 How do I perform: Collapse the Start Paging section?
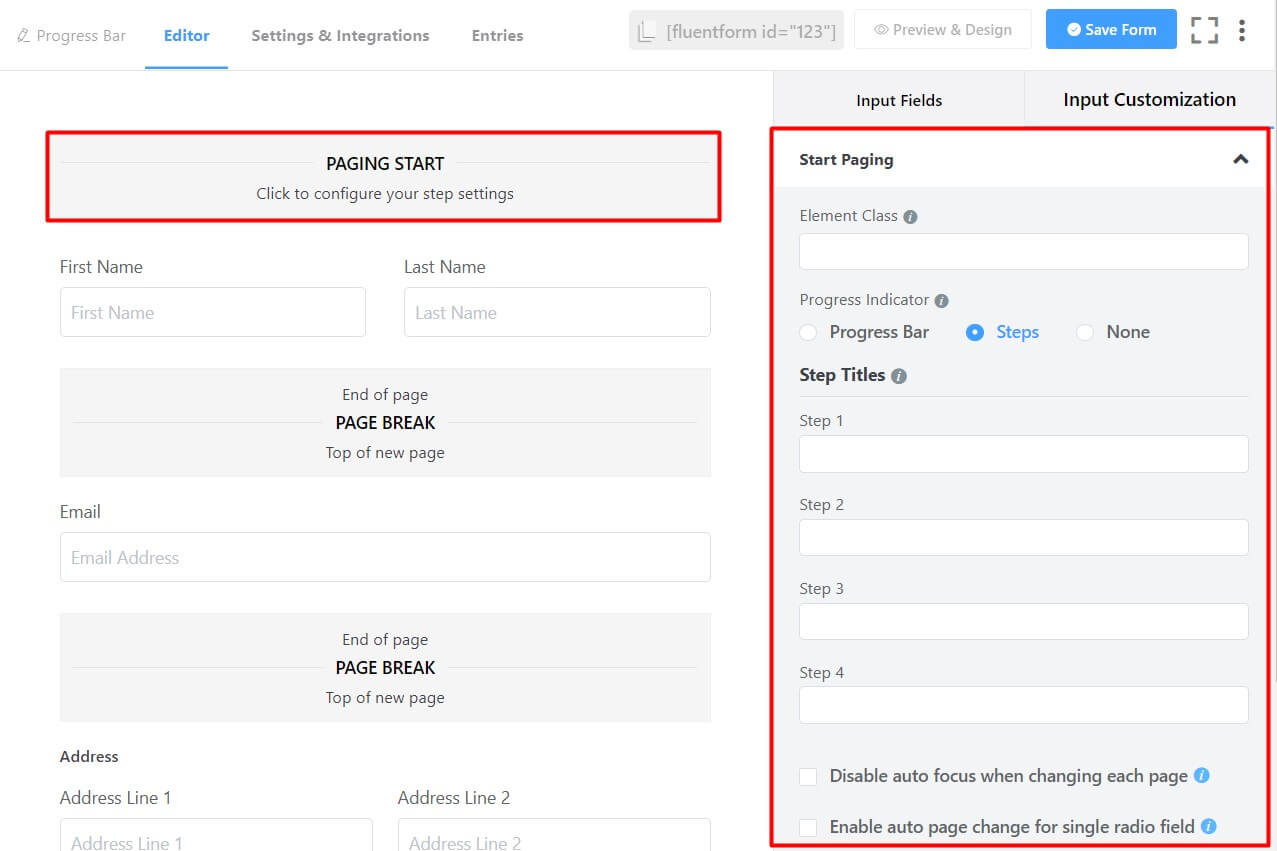pyautogui.click(x=1240, y=158)
